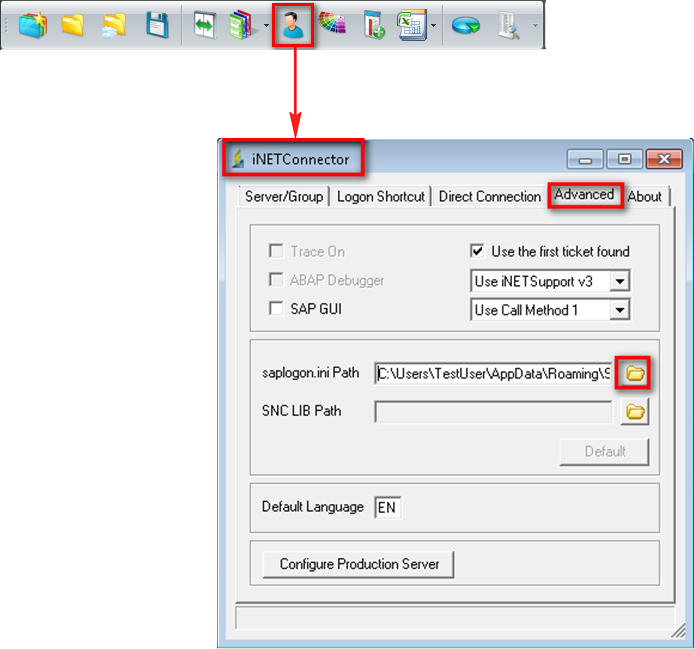This screenshot has height=649, width=694.
Task: Click into the Default Language field
Action: click(x=387, y=508)
